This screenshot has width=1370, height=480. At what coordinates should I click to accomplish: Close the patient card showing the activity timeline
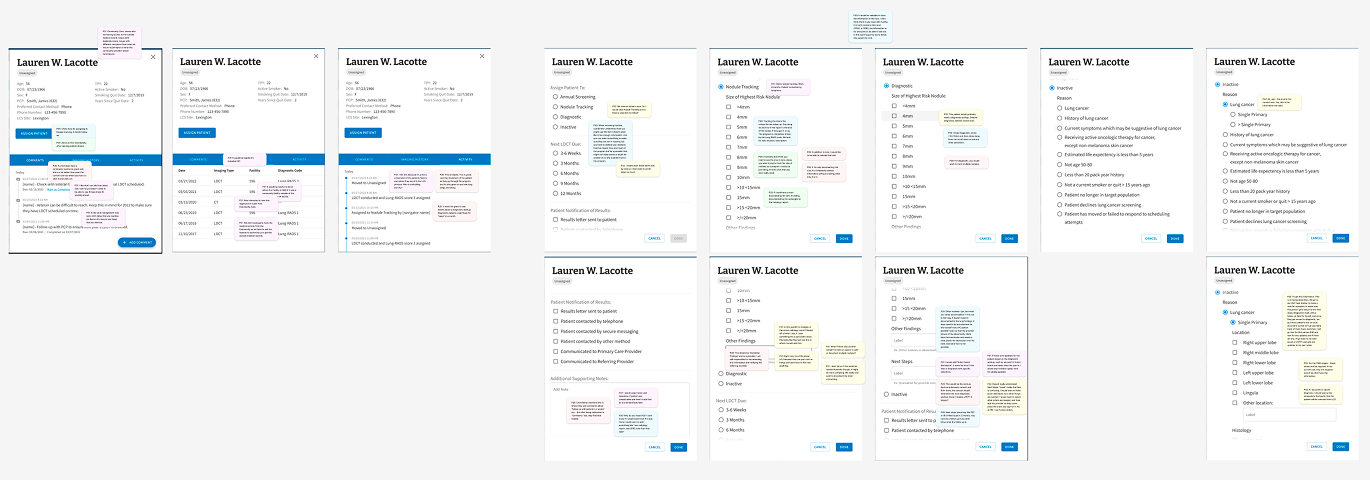(x=482, y=57)
